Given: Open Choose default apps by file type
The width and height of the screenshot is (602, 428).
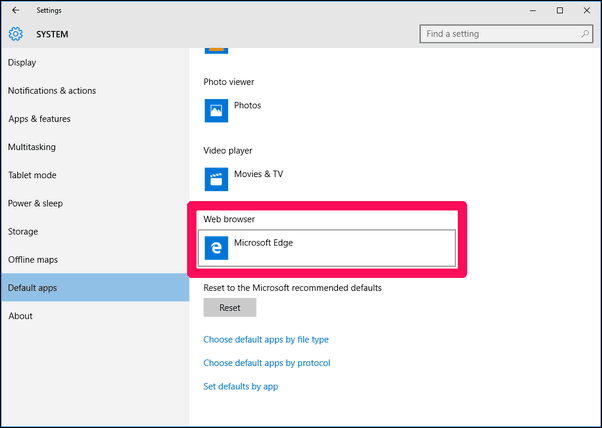Looking at the screenshot, I should tap(266, 340).
